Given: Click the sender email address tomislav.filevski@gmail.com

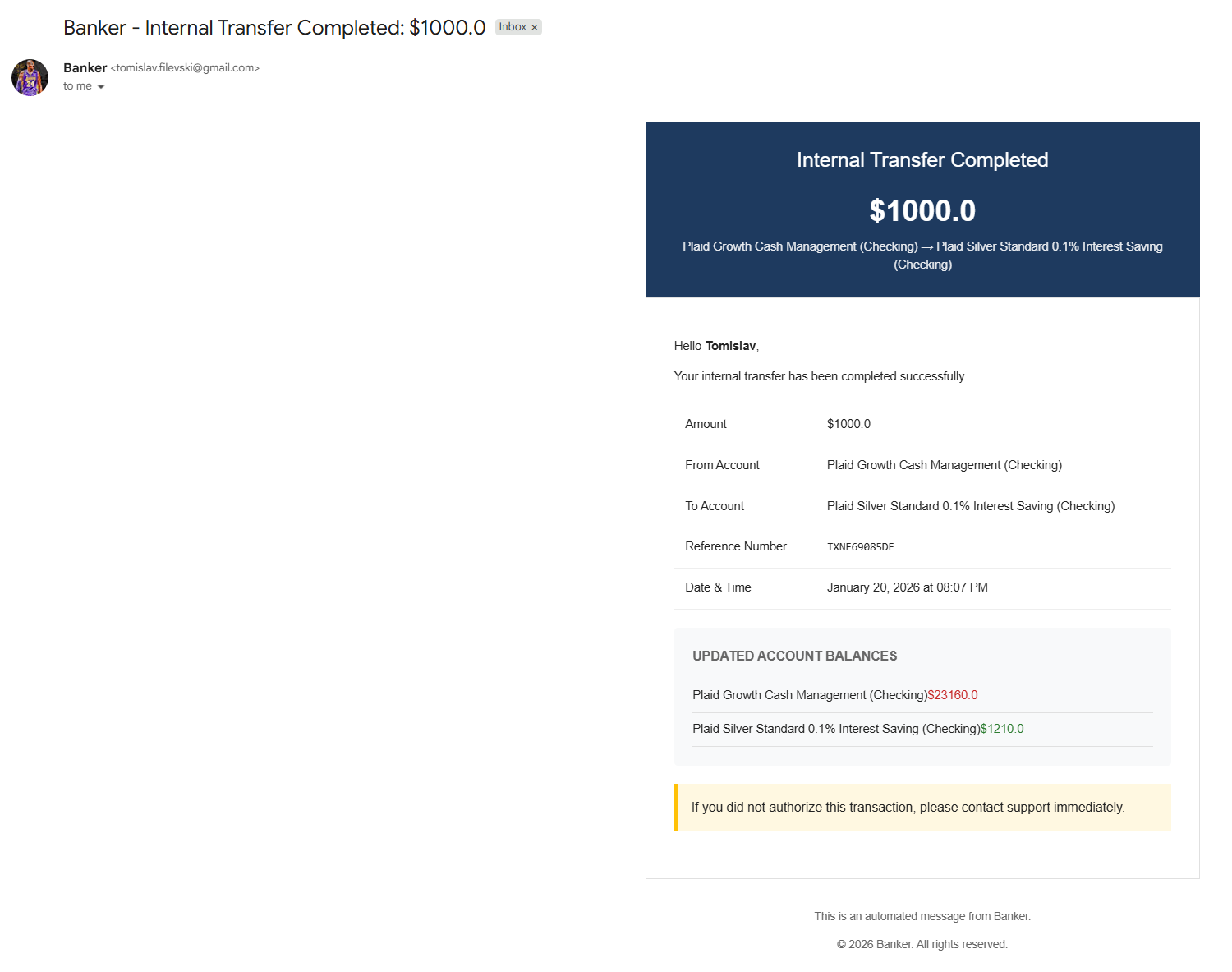Looking at the screenshot, I should 185,67.
